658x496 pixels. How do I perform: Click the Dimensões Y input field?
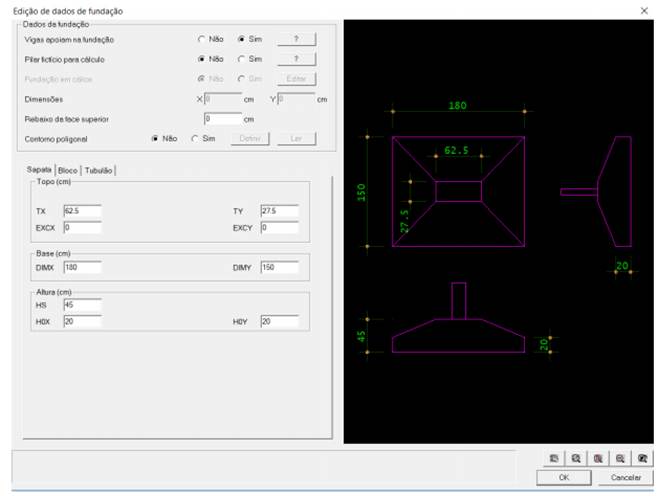click(x=296, y=99)
